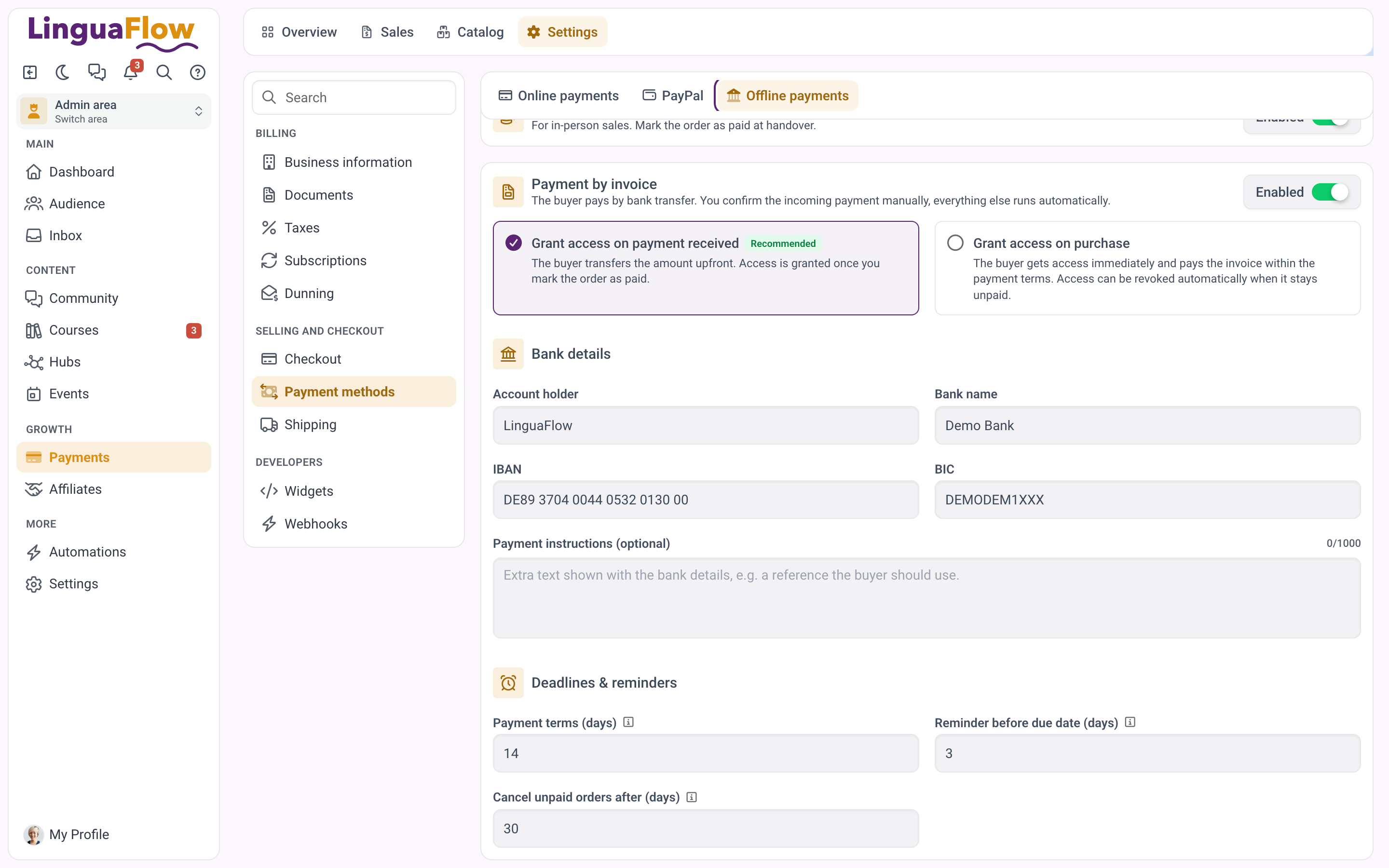
Task: Expand the Admin area switcher
Action: click(114, 111)
